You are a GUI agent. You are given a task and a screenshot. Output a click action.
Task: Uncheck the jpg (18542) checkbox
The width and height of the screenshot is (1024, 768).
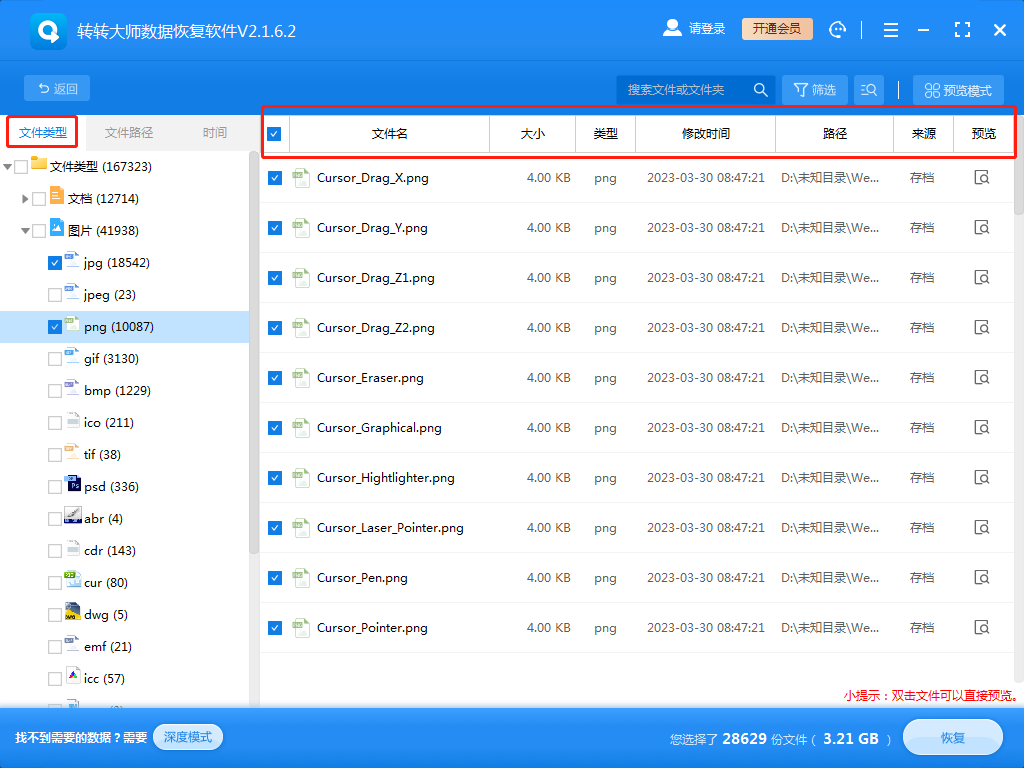click(55, 263)
